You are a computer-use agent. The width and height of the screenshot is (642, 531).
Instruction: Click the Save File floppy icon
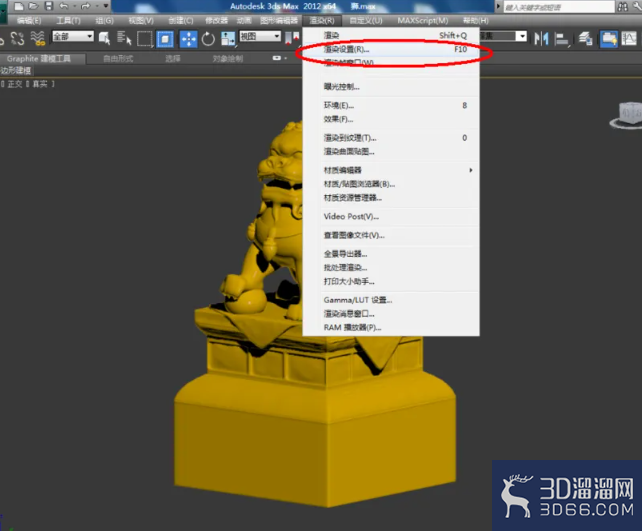tap(49, 6)
